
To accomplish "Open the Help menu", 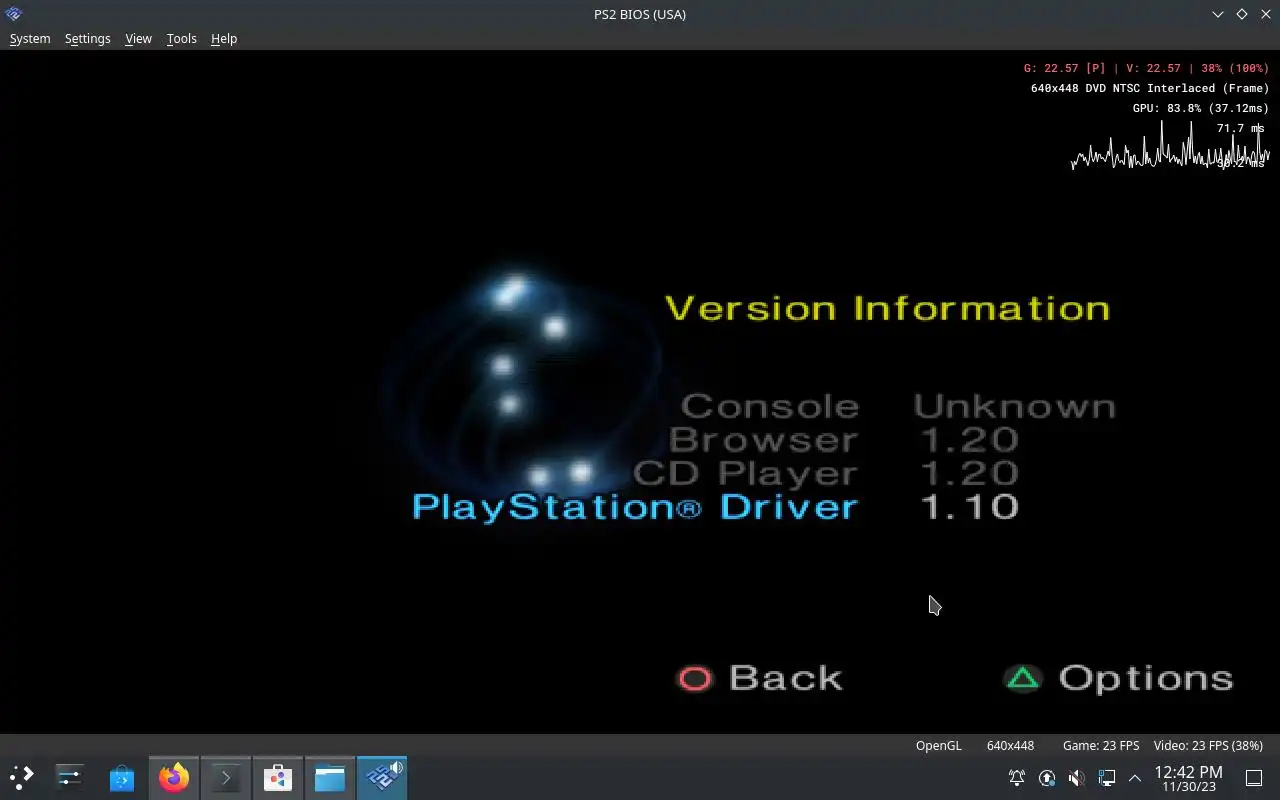I will 224,38.
